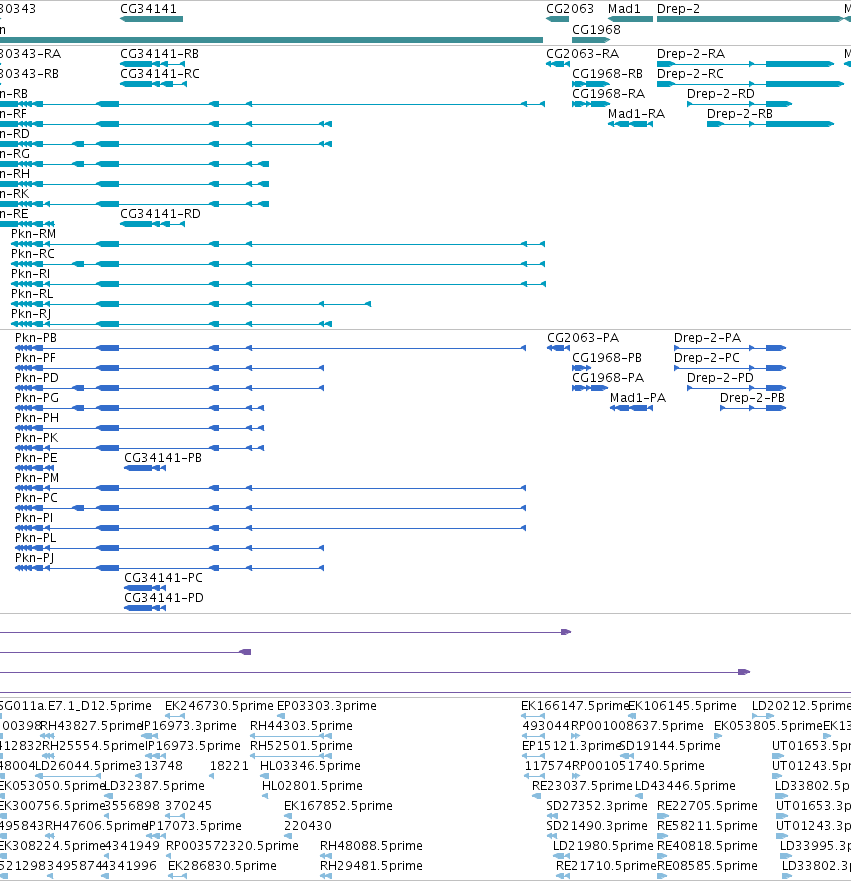851x881 pixels.
Task: Click EST RE22705.5prime
Action: point(707,806)
